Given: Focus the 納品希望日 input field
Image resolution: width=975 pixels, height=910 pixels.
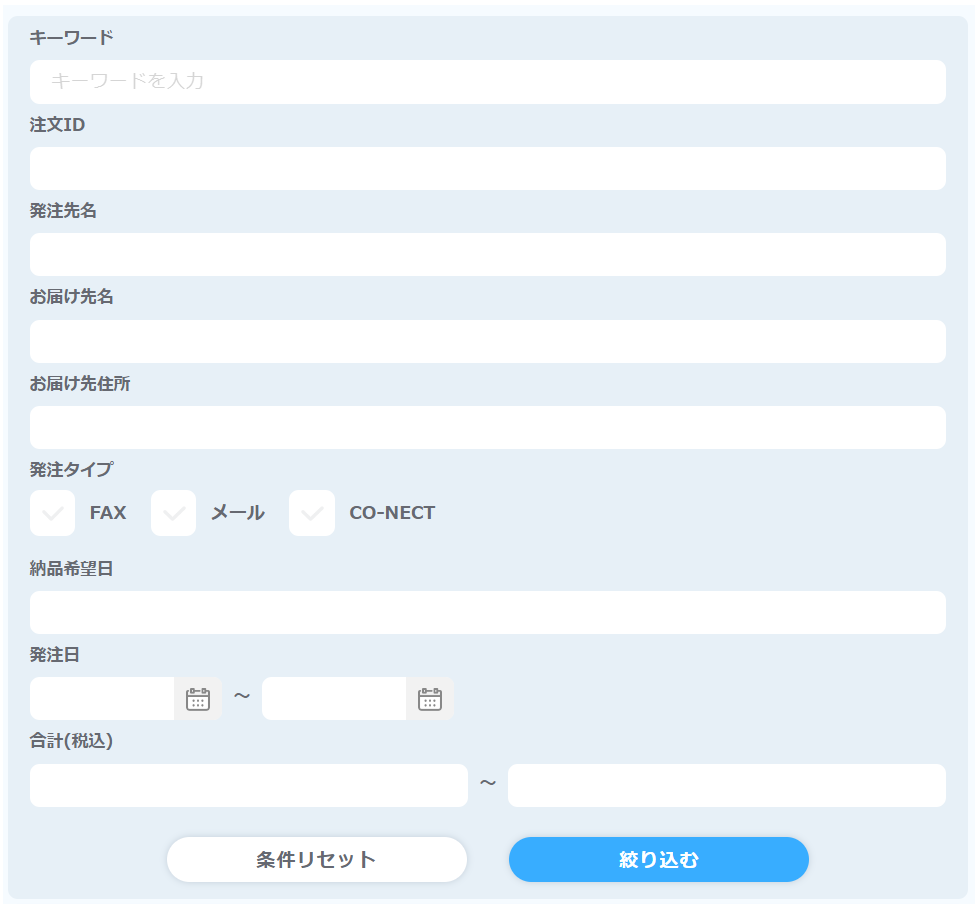Looking at the screenshot, I should click(488, 613).
